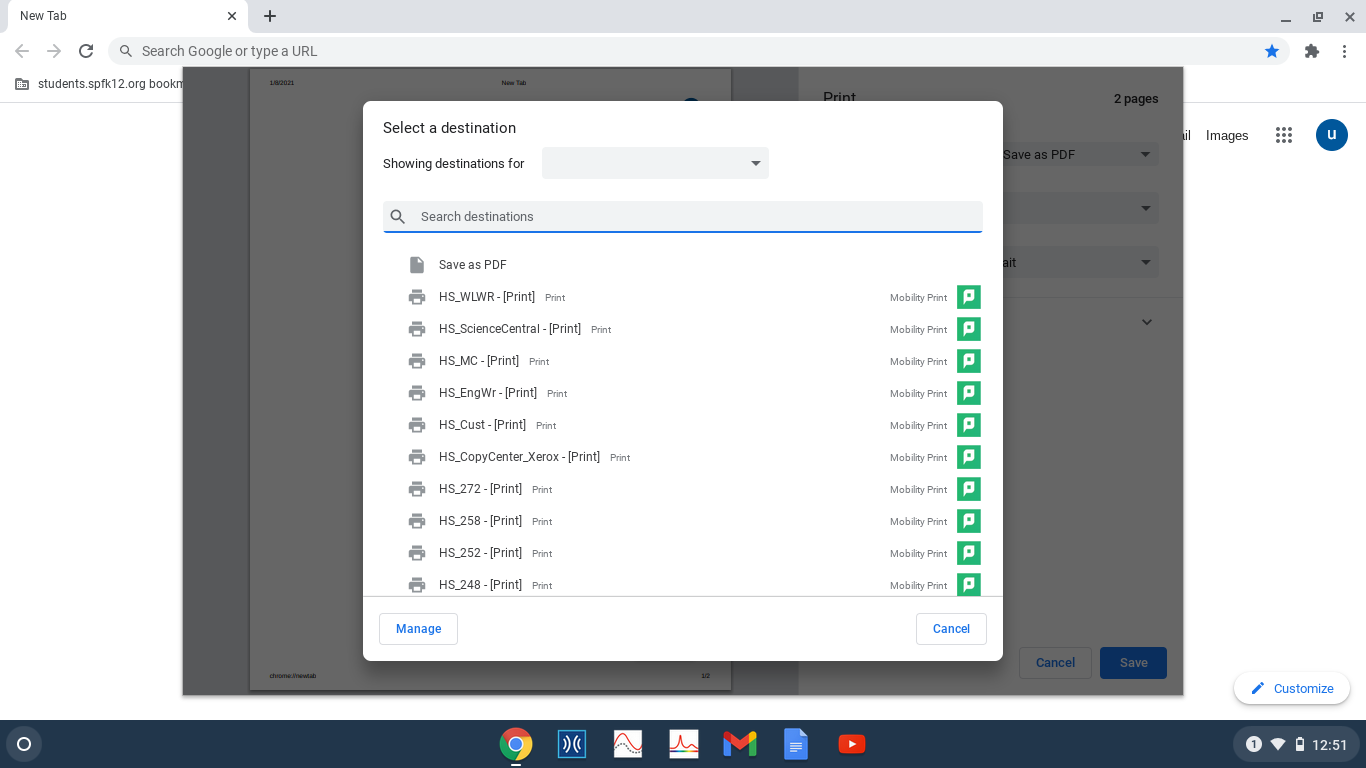
Task: Open the Google apps grid
Action: pyautogui.click(x=1284, y=136)
